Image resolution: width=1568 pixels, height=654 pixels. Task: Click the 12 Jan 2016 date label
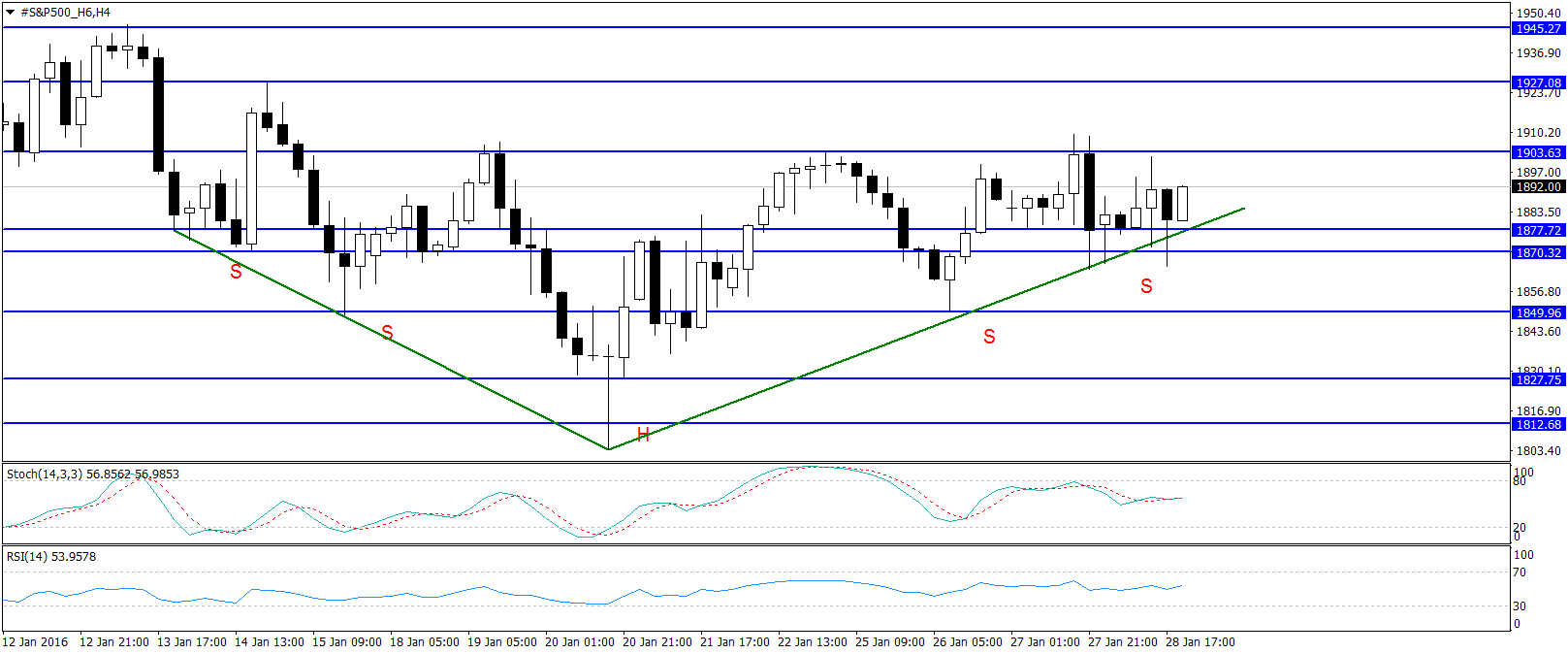point(36,642)
